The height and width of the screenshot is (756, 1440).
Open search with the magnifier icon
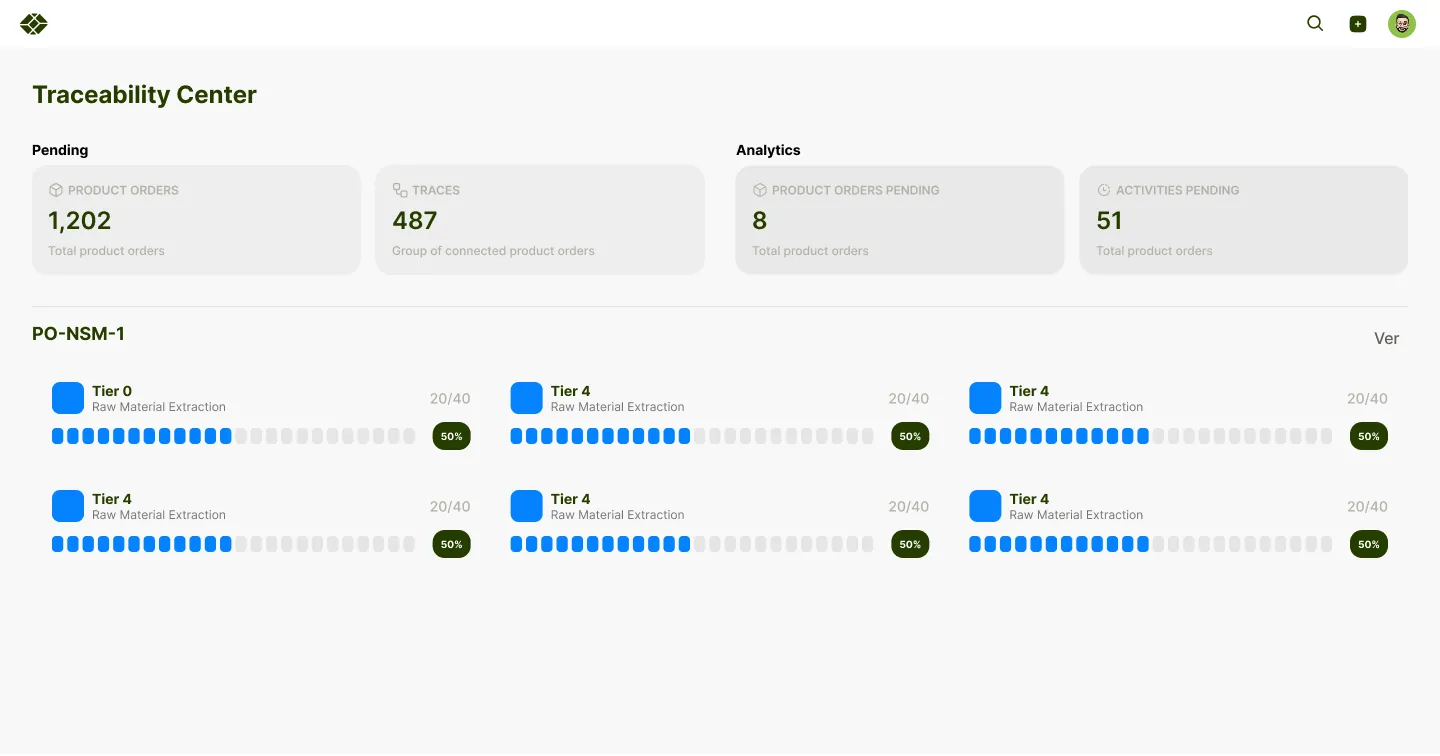[1315, 23]
